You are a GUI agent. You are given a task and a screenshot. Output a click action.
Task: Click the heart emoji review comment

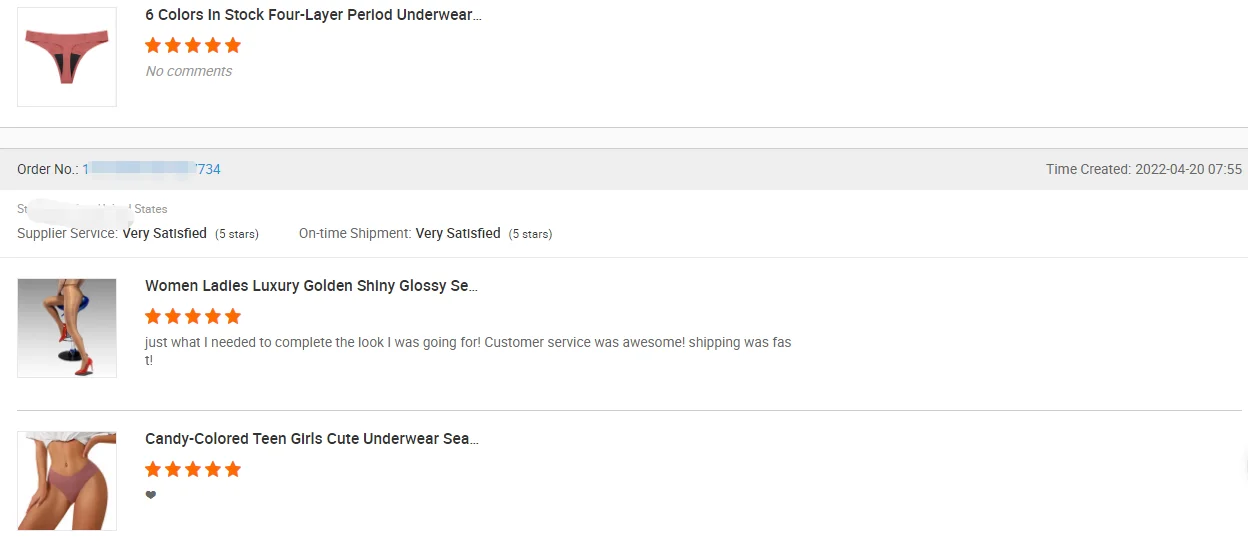pos(151,495)
